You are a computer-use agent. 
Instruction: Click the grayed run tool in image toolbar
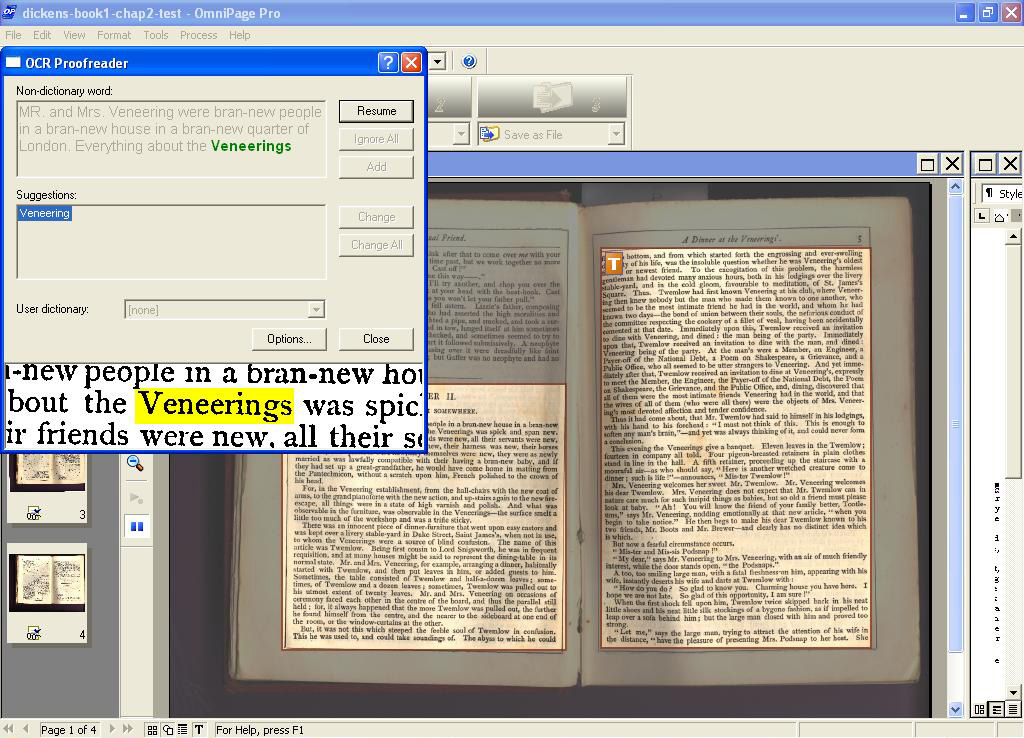click(136, 498)
